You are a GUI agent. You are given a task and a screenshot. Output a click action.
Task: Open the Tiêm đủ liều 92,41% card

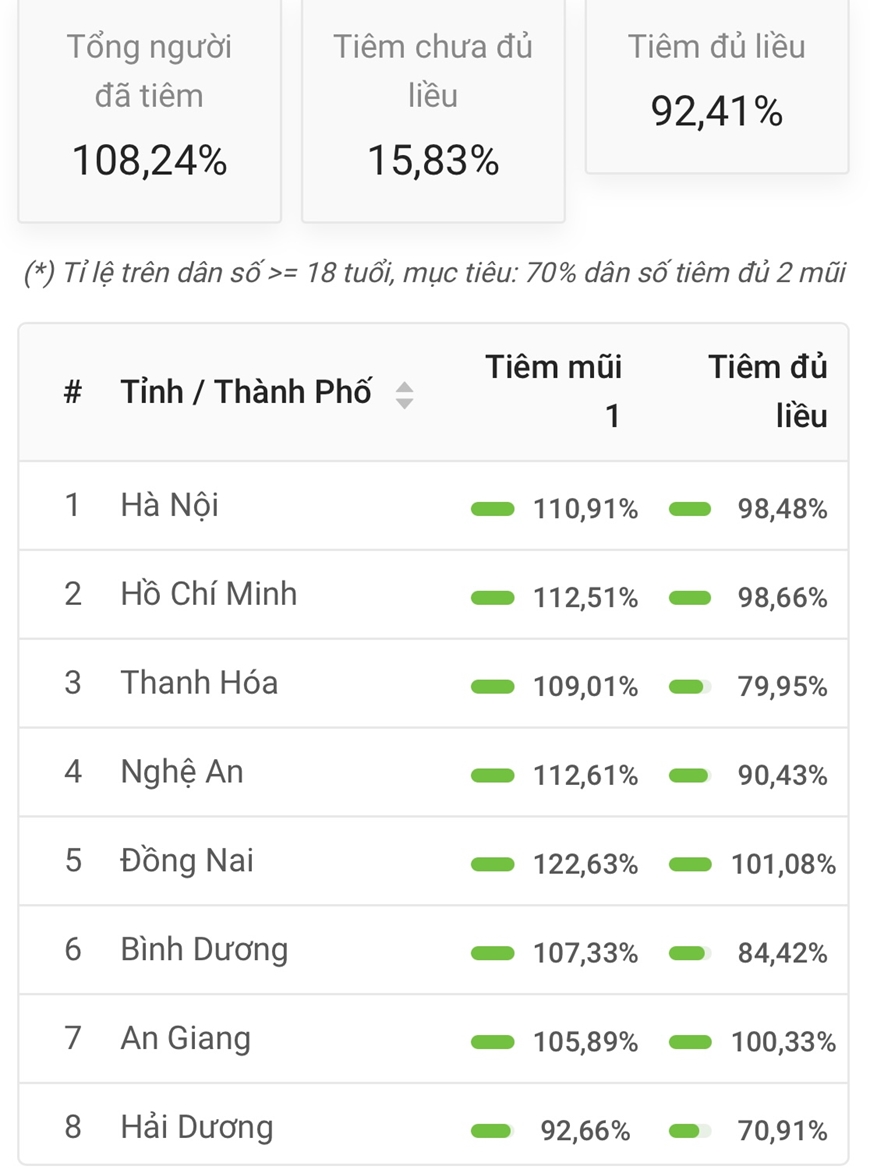717,86
